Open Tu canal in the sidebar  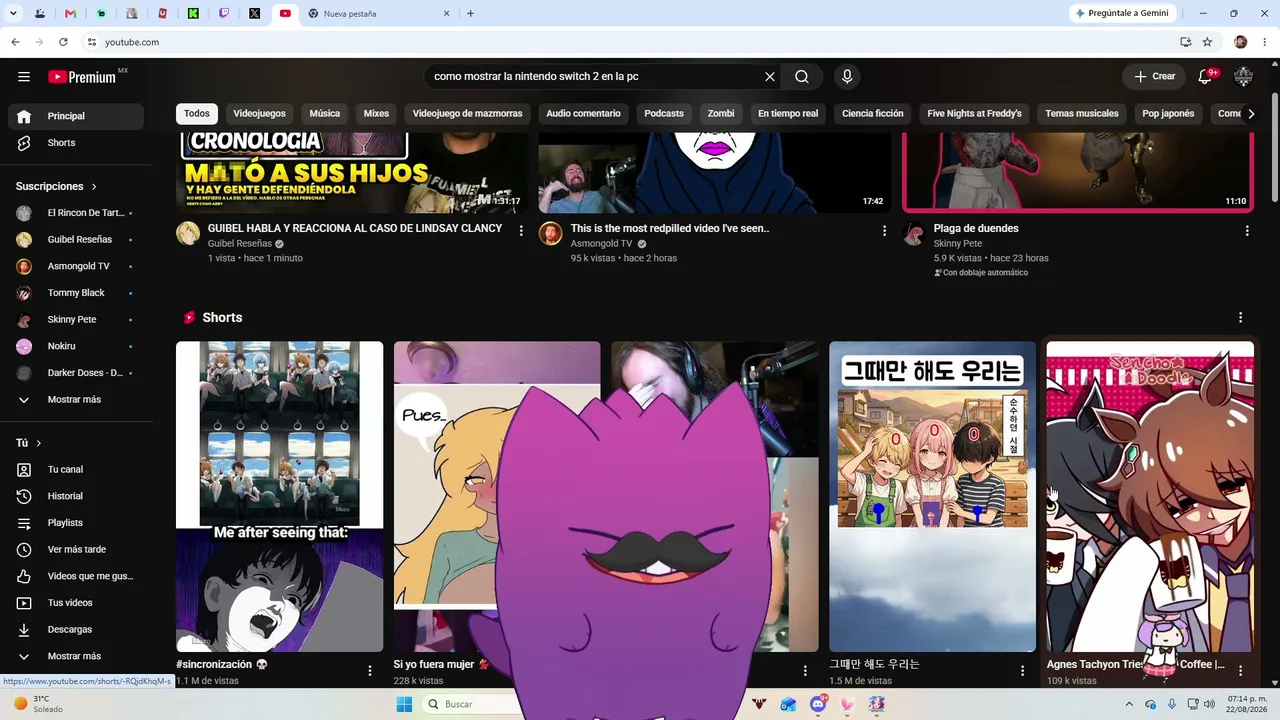click(76, 469)
